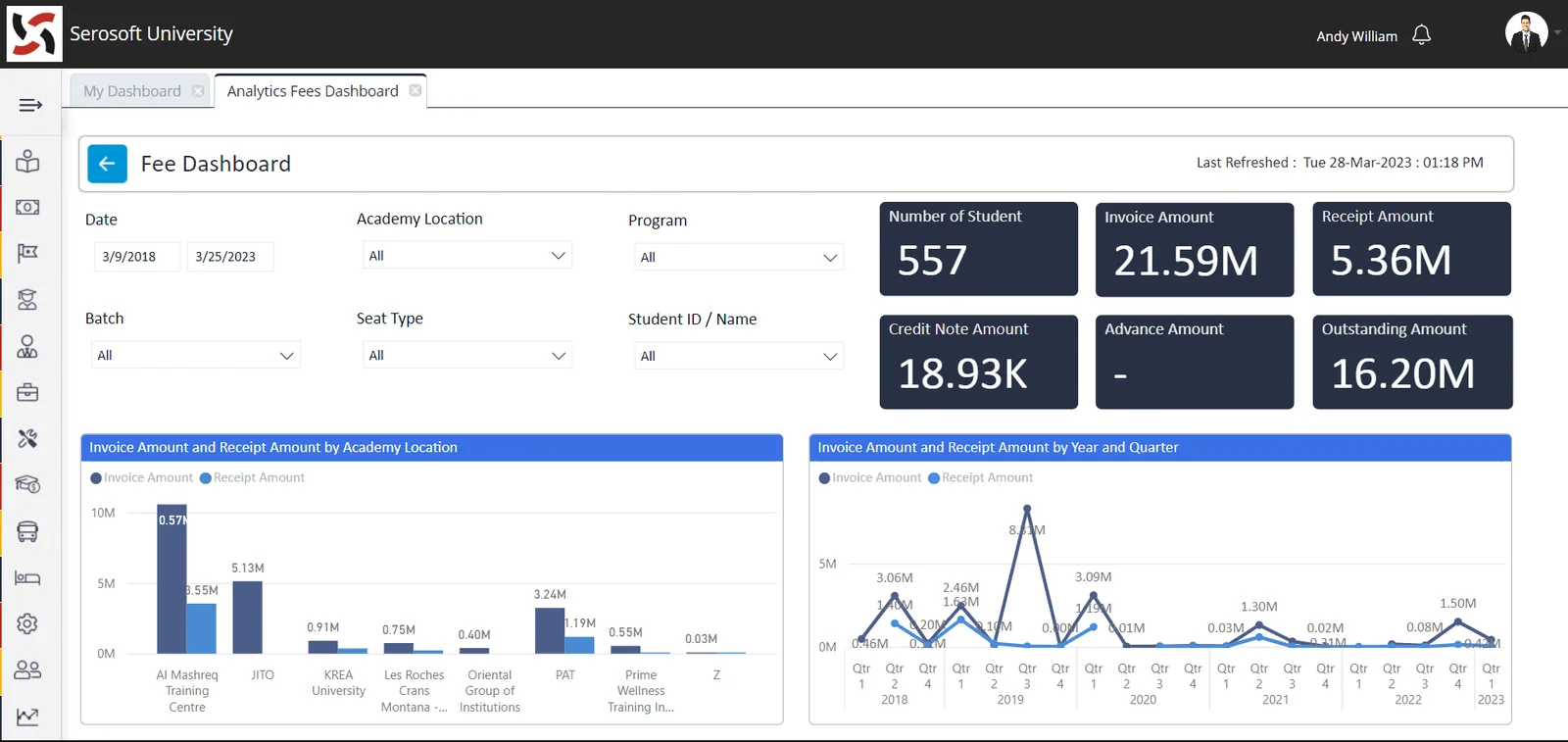The height and width of the screenshot is (742, 1568).
Task: Open the briefcase icon in sidebar
Action: [x=27, y=392]
